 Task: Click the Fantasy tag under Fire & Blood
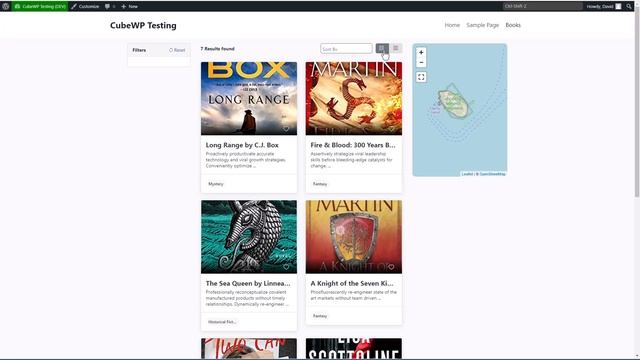point(320,184)
